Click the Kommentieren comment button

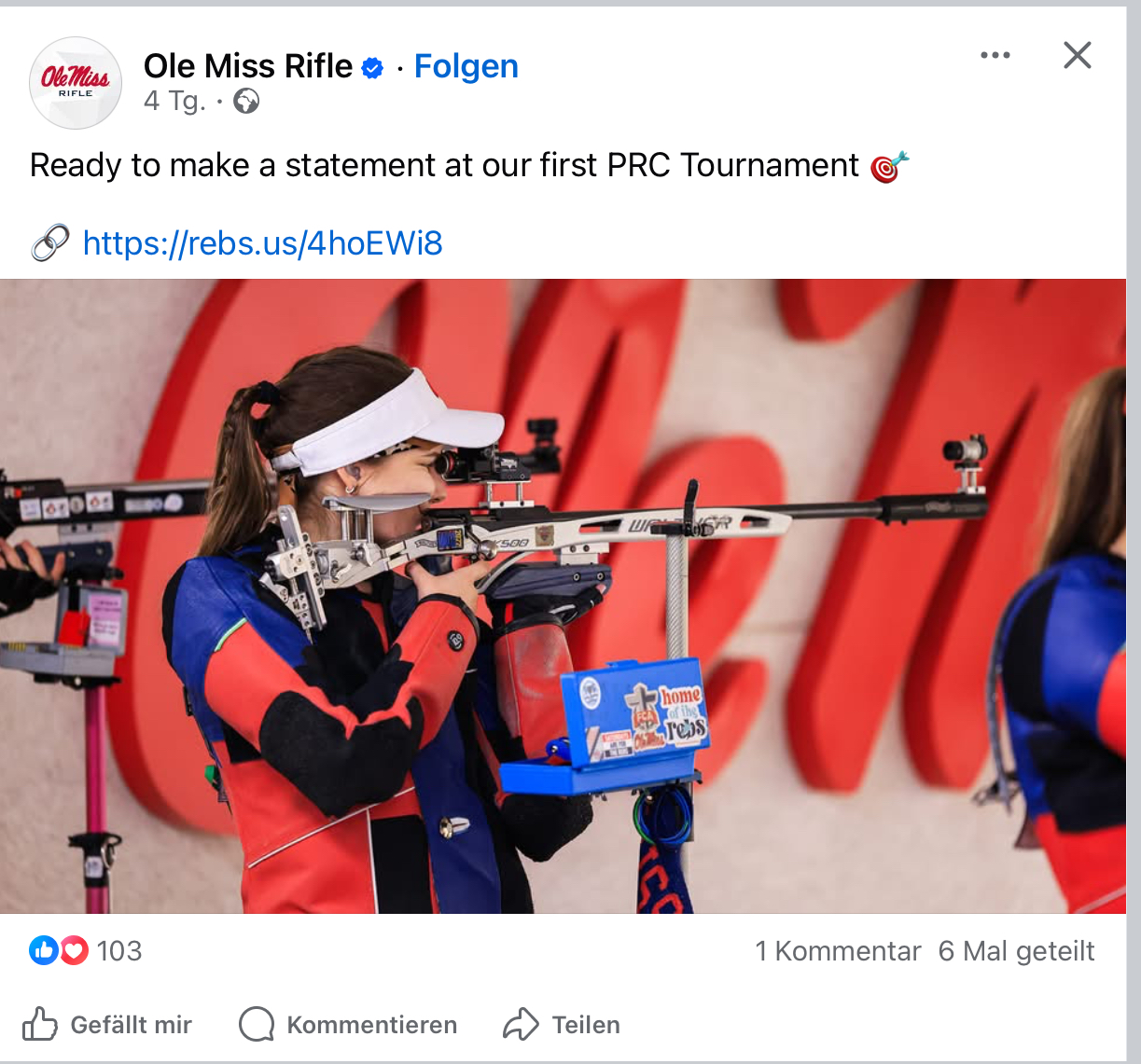pyautogui.click(x=348, y=1024)
